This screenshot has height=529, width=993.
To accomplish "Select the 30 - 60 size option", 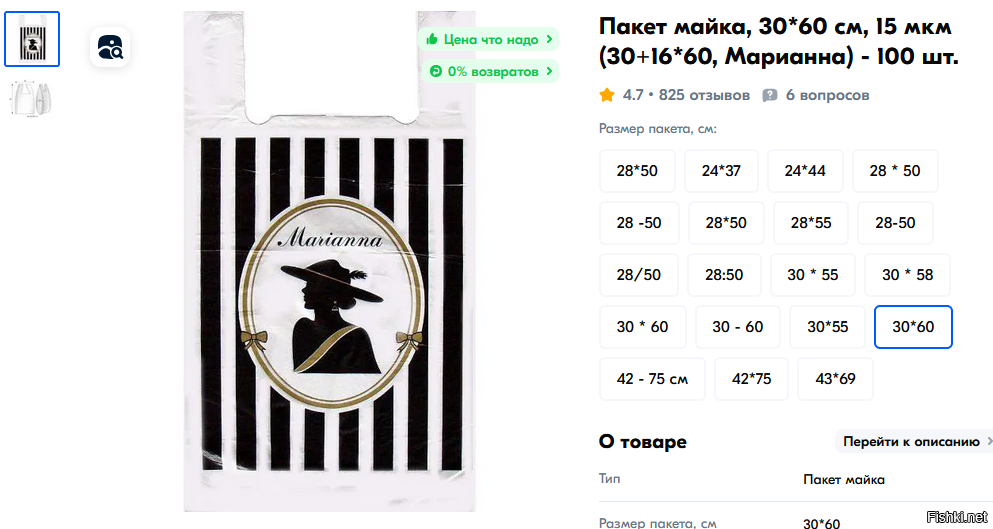I will [737, 327].
